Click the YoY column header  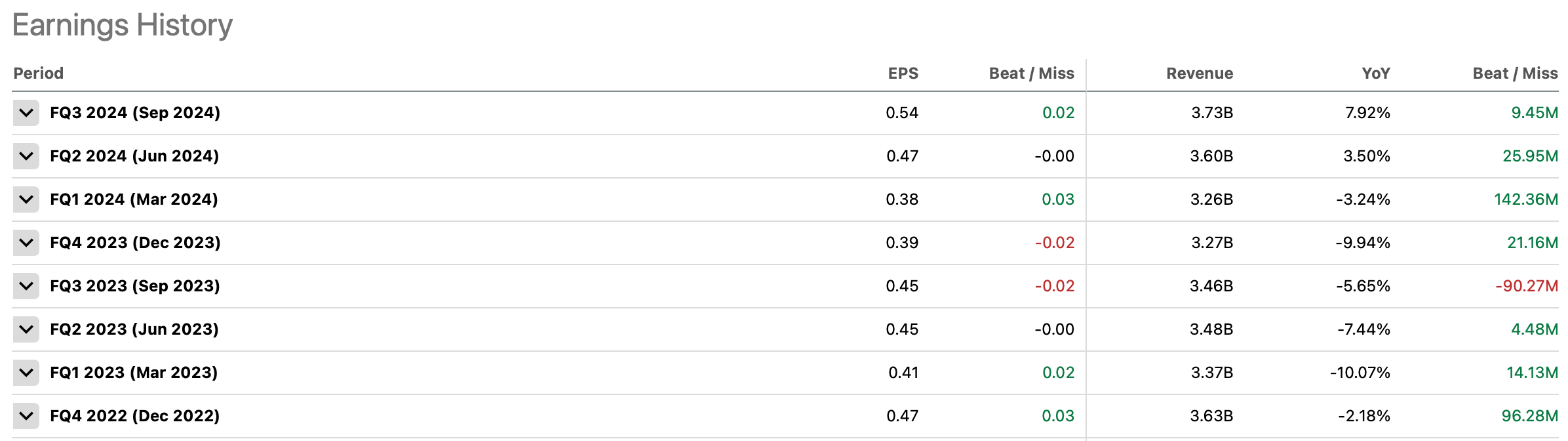pos(1375,73)
